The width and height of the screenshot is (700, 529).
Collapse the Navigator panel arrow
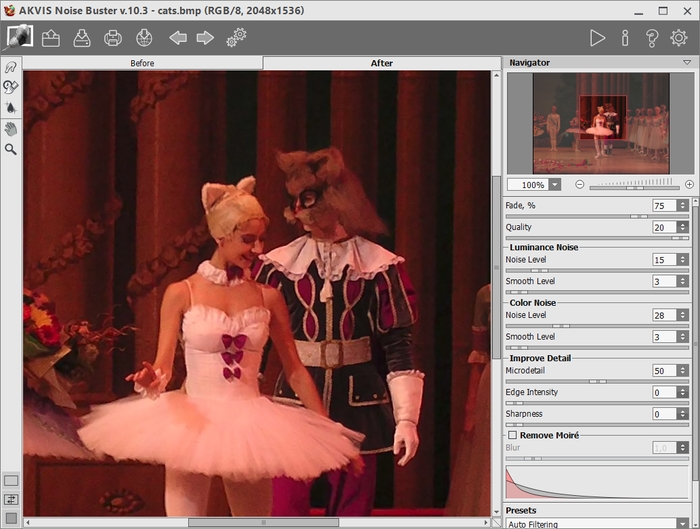click(x=687, y=62)
